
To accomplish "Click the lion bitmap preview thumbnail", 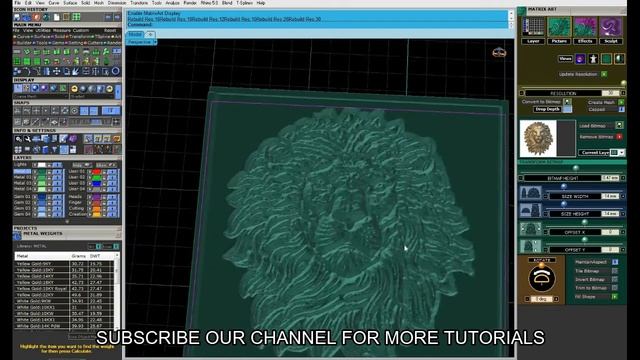I will click(538, 139).
